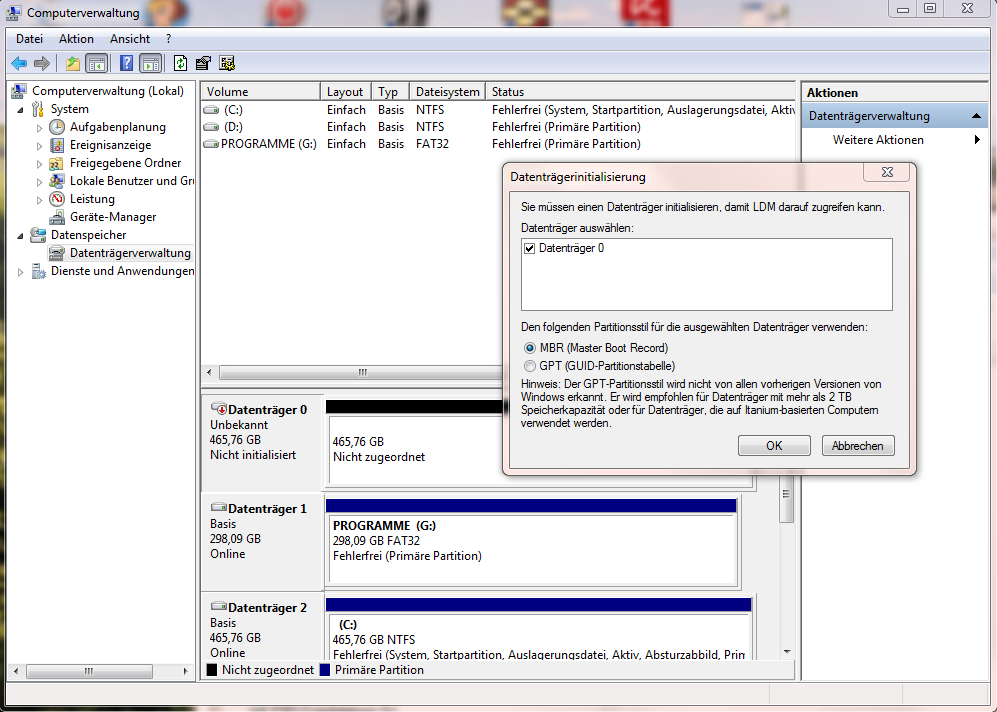Open the Aktion menu
Screen dimensions: 997x712
pyautogui.click(x=76, y=39)
